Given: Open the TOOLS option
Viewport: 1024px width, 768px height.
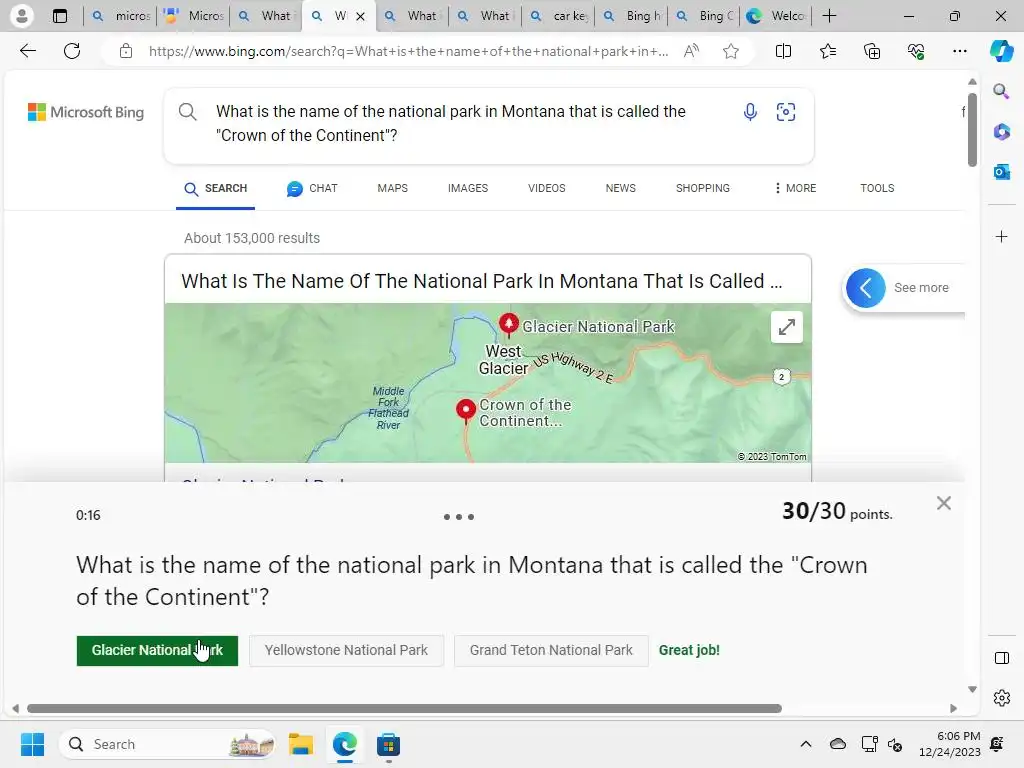Looking at the screenshot, I should click(877, 188).
